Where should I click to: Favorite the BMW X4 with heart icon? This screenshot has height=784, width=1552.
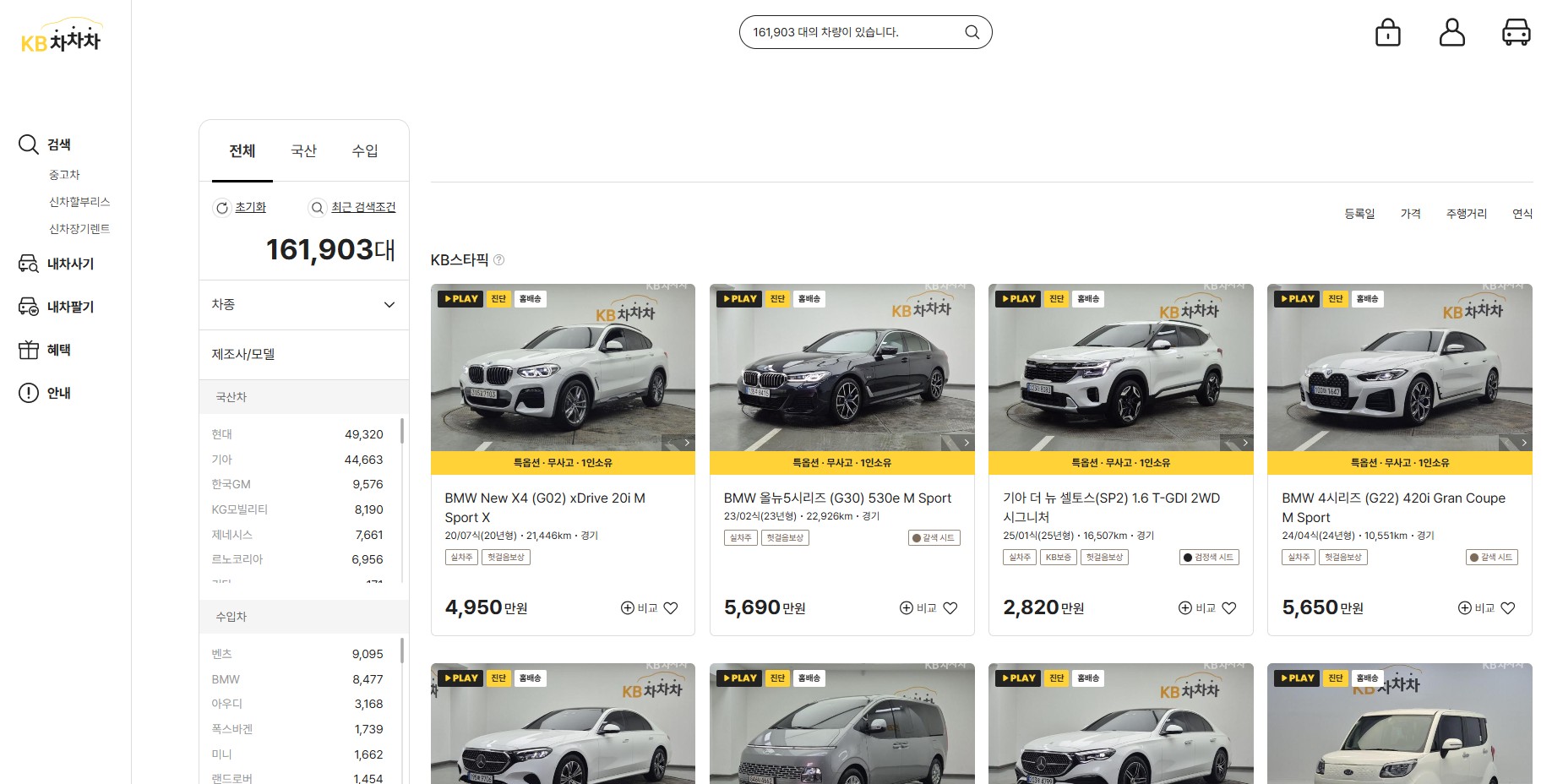(671, 608)
